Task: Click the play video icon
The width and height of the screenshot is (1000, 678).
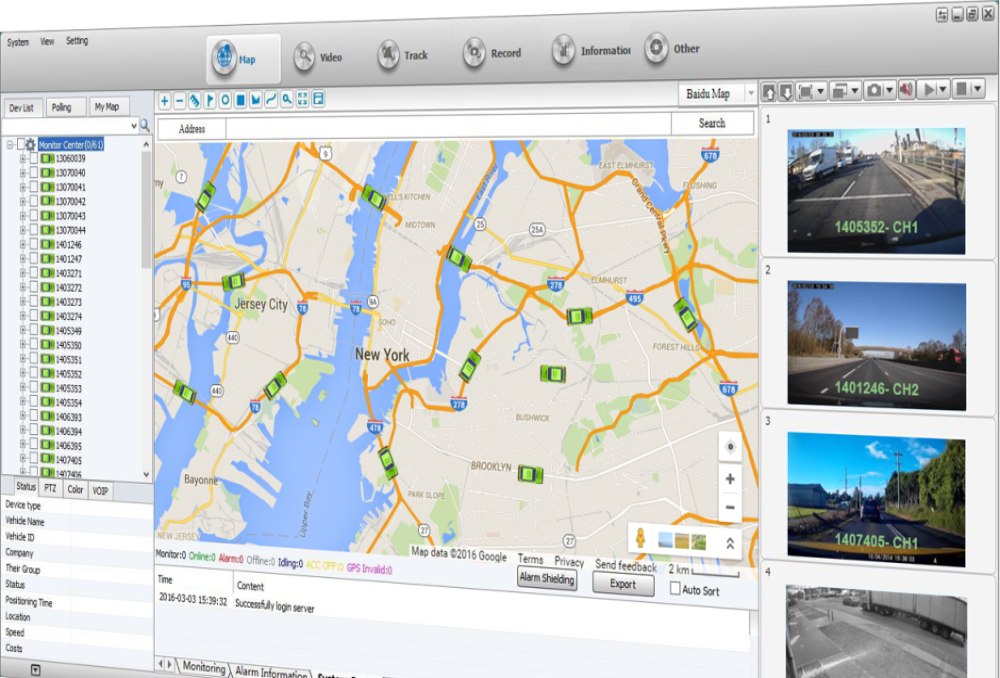Action: [x=929, y=90]
